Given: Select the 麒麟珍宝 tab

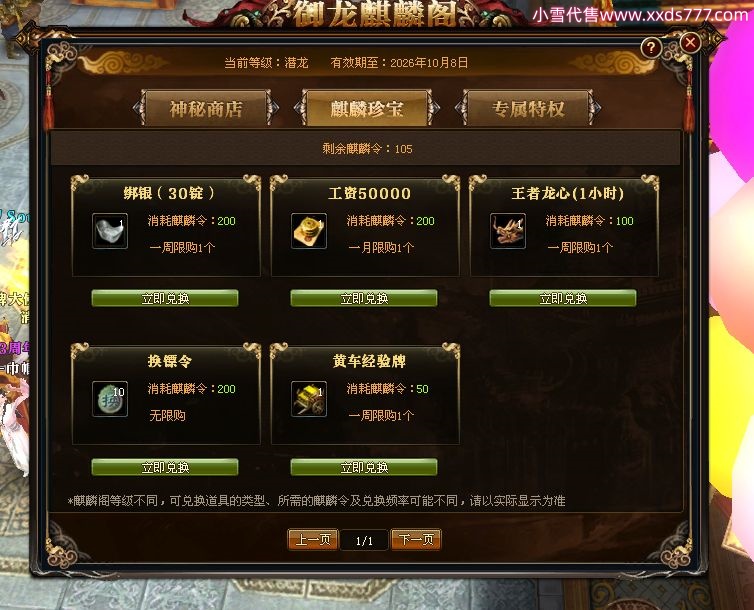Looking at the screenshot, I should tap(366, 109).
